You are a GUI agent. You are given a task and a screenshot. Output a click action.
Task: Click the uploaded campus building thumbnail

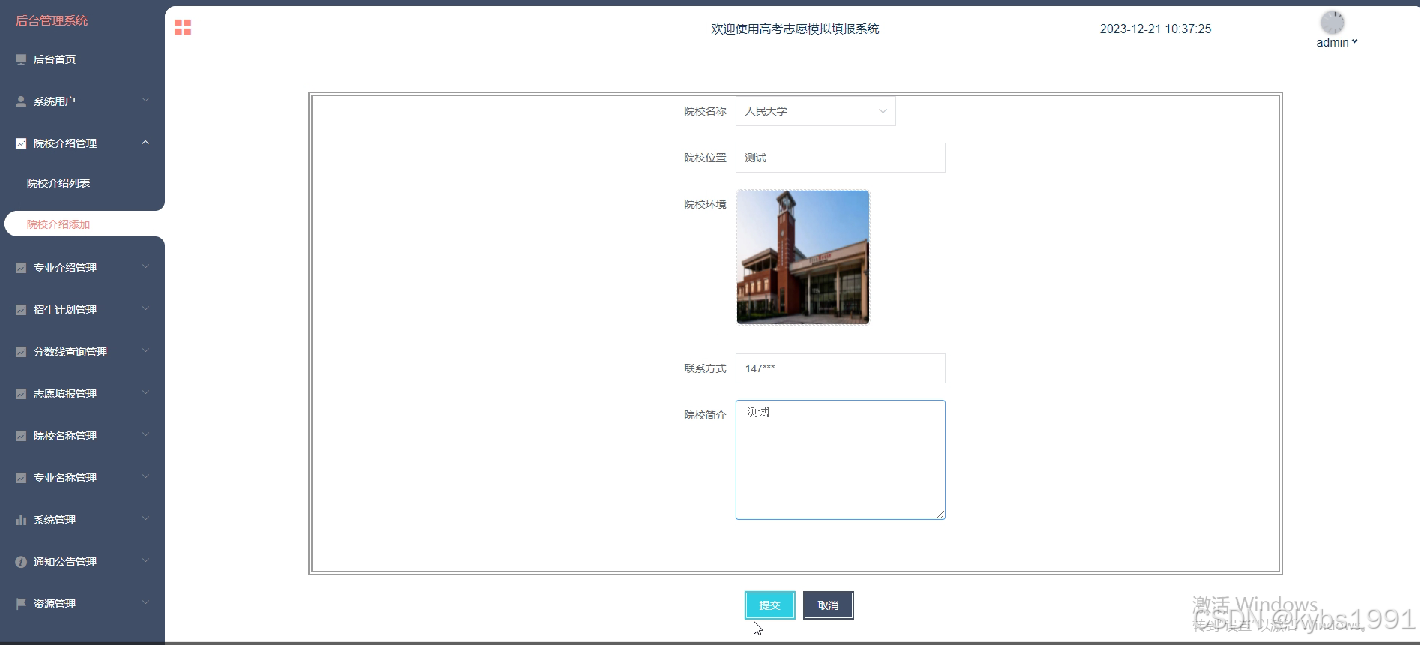pyautogui.click(x=803, y=257)
